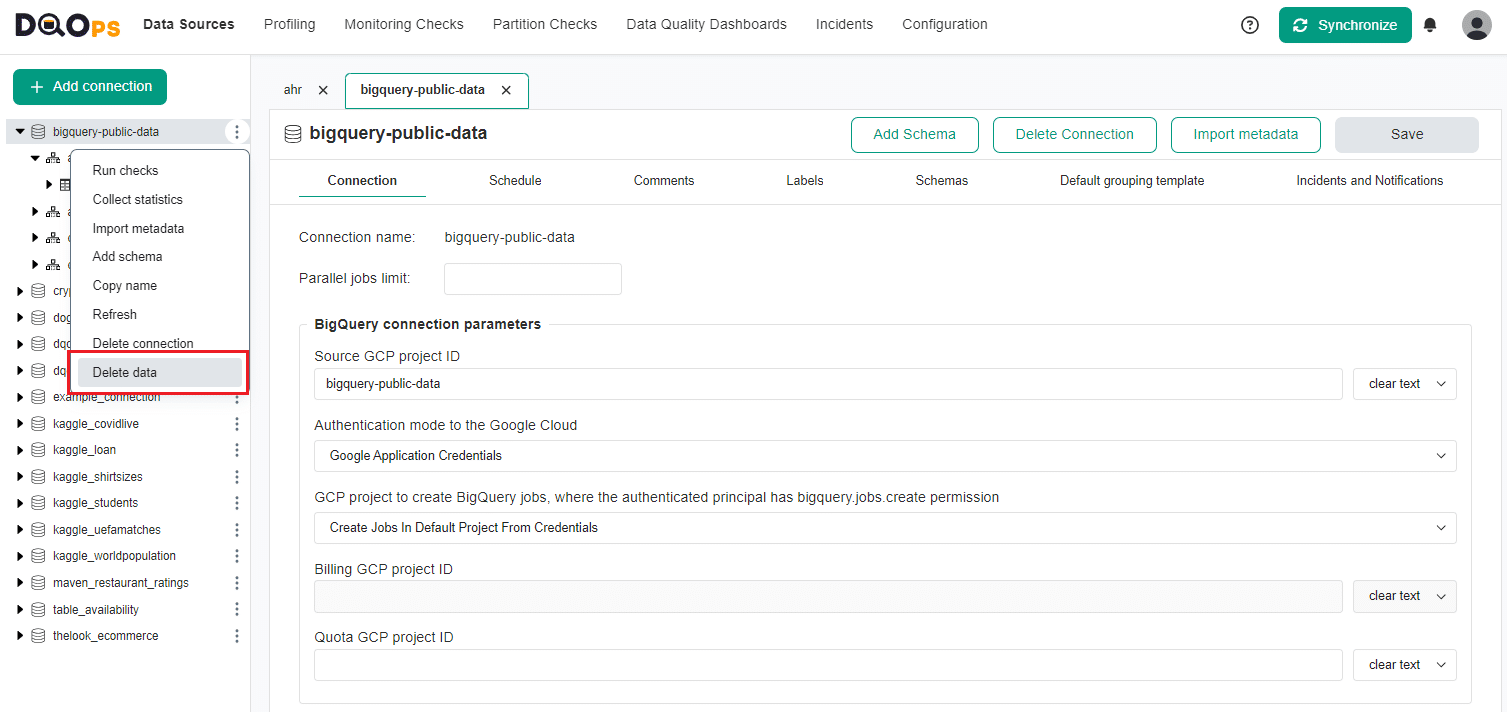1507x712 pixels.
Task: Open the Authentication mode dropdown
Action: click(885, 456)
